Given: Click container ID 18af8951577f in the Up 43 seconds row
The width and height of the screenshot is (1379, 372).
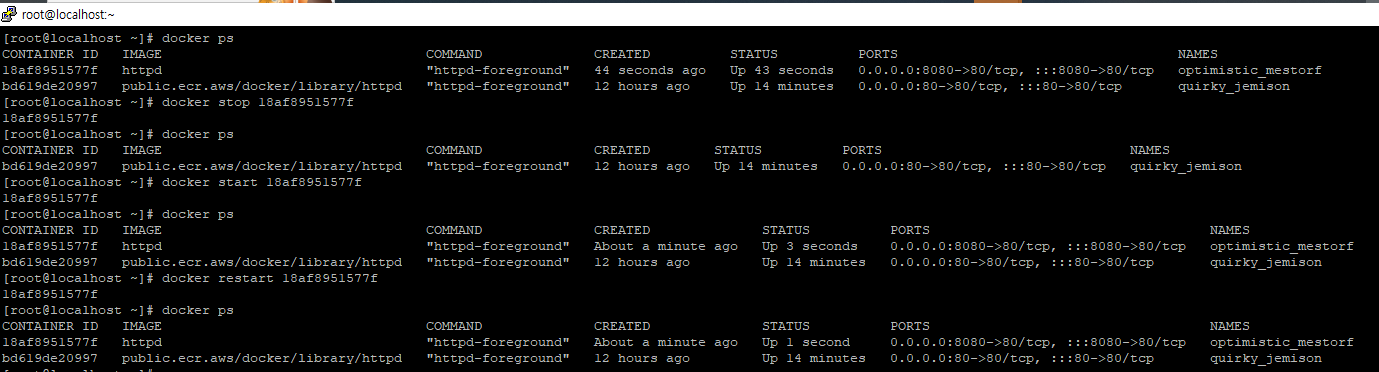Looking at the screenshot, I should pos(50,70).
